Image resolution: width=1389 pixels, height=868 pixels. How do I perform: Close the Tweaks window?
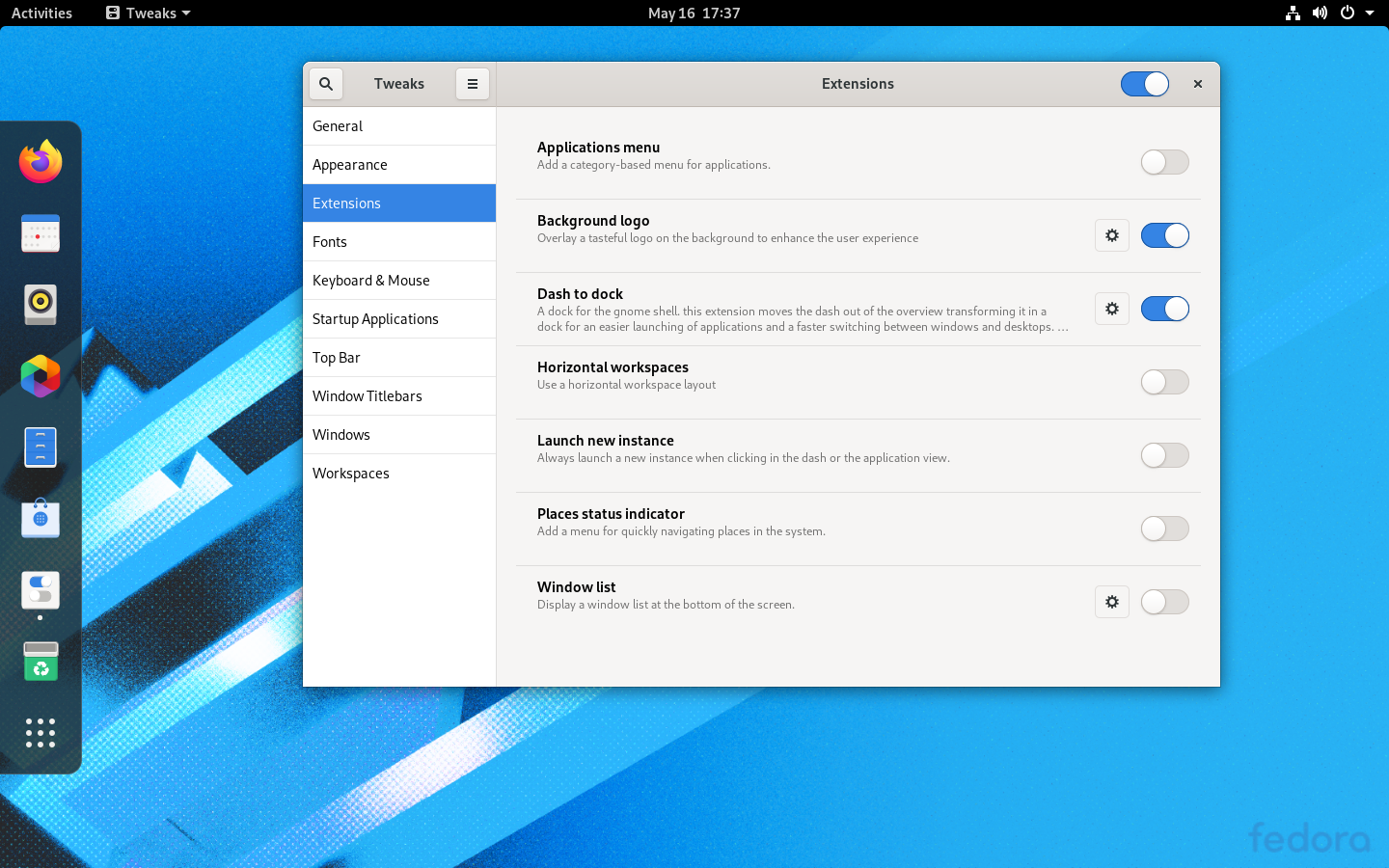(1198, 84)
